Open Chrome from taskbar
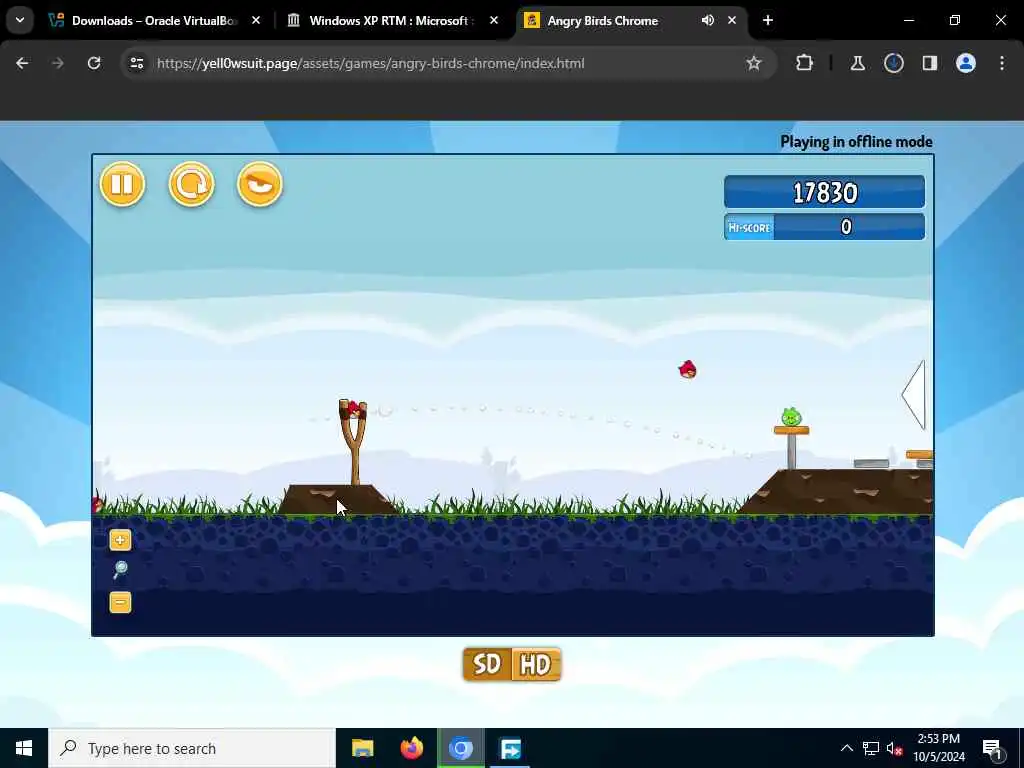The width and height of the screenshot is (1024, 768). click(460, 748)
